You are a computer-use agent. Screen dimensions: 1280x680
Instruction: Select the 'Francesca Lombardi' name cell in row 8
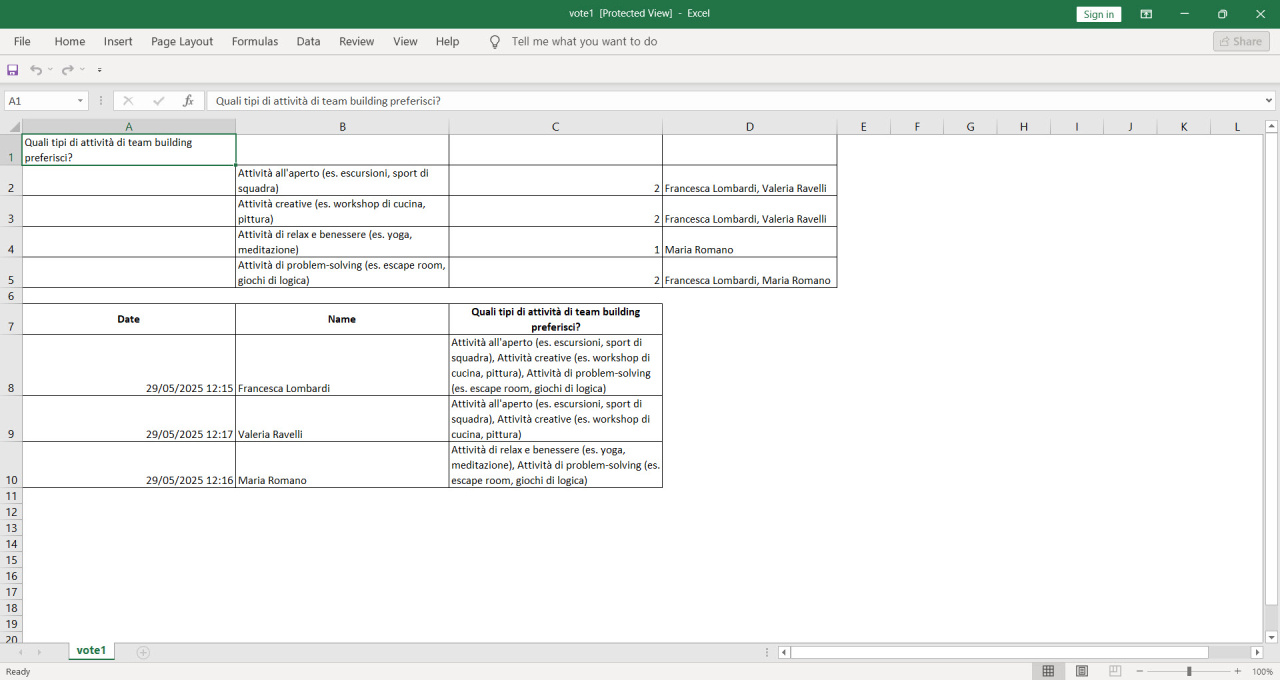pyautogui.click(x=342, y=365)
